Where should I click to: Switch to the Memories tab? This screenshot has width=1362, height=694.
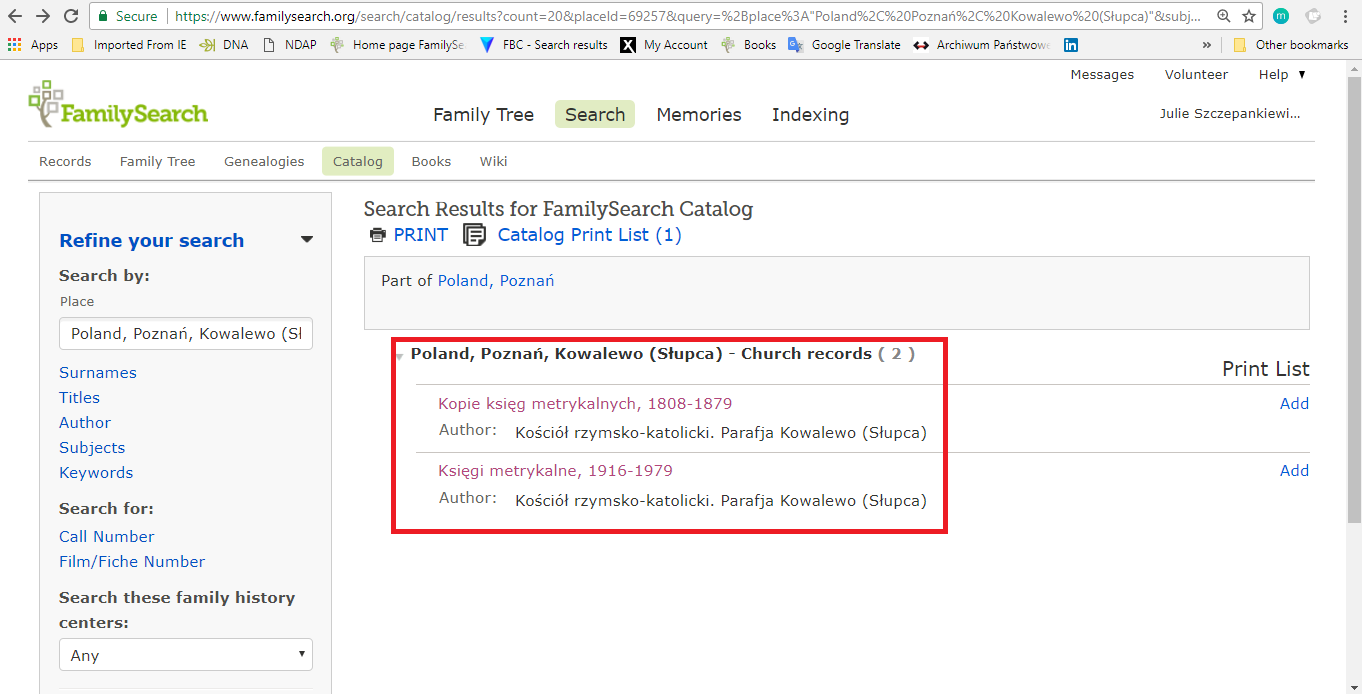pyautogui.click(x=698, y=115)
